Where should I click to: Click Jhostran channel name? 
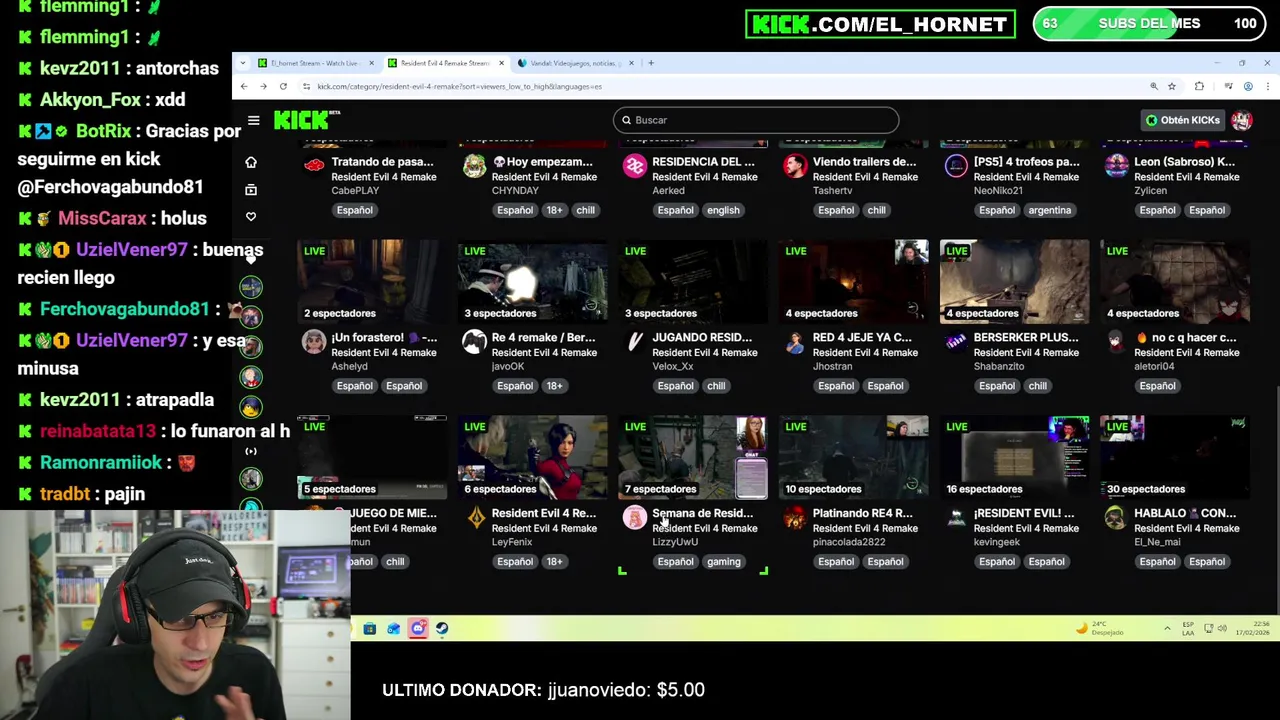(832, 367)
